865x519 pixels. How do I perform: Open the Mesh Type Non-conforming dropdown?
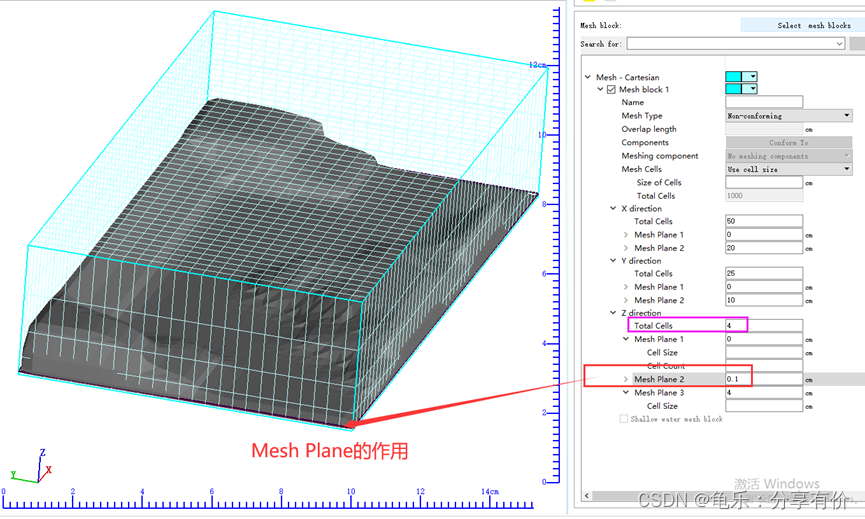[x=789, y=116]
